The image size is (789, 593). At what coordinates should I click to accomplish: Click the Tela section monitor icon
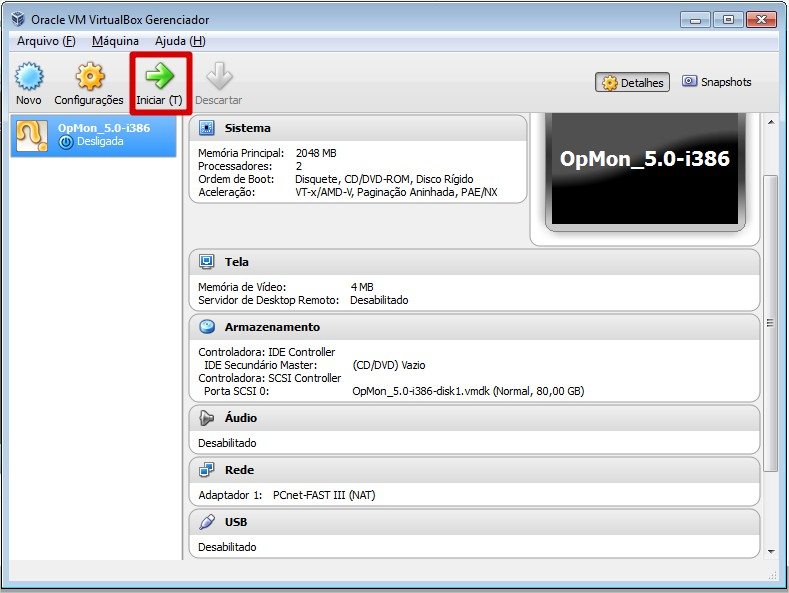(207, 262)
